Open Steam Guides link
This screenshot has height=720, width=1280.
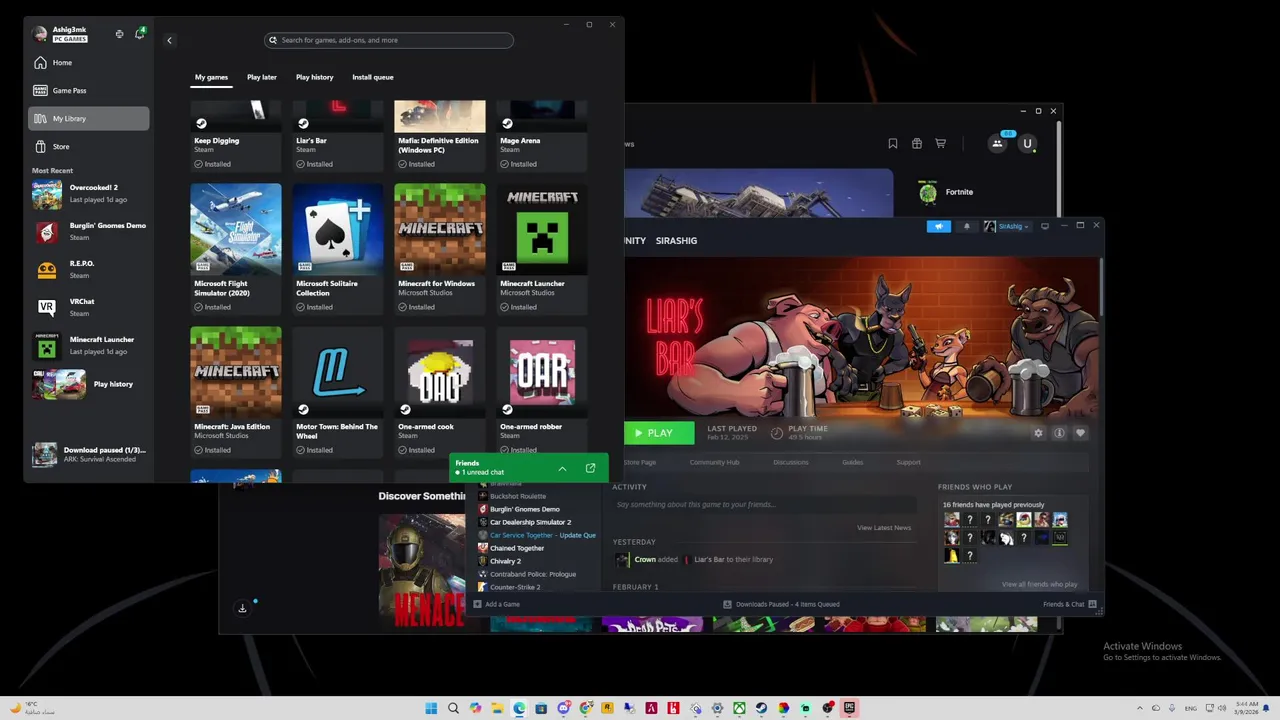point(852,462)
